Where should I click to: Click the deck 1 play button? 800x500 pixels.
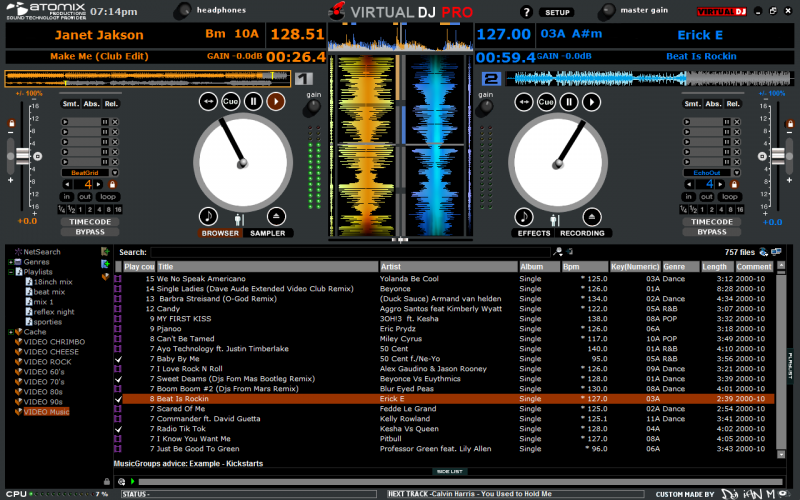[276, 102]
